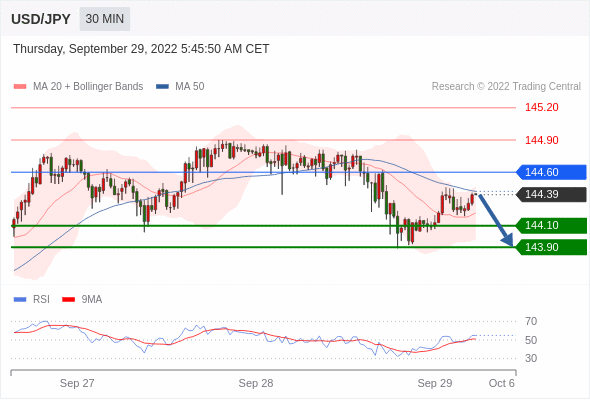Viewport: 590px width, 400px height.
Task: Click the MA 50 blue legend swatch
Action: click(x=162, y=87)
